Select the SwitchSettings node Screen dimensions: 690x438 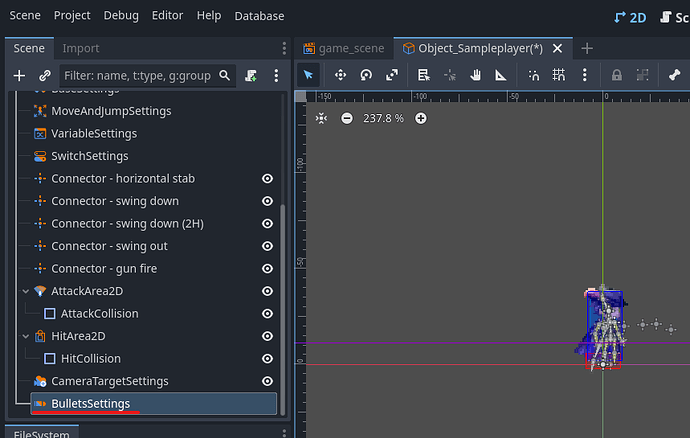89,156
